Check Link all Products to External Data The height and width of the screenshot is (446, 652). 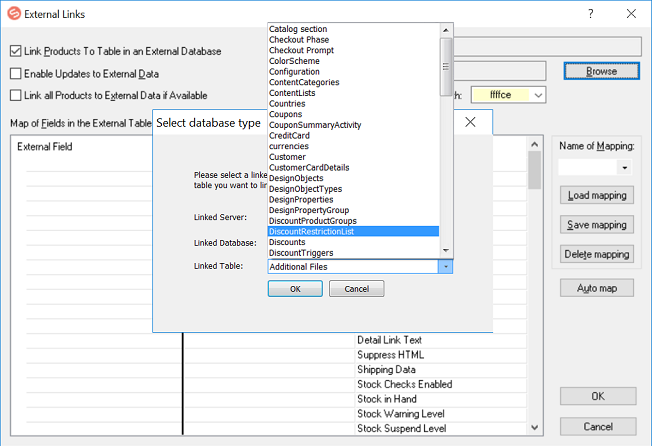(16, 95)
